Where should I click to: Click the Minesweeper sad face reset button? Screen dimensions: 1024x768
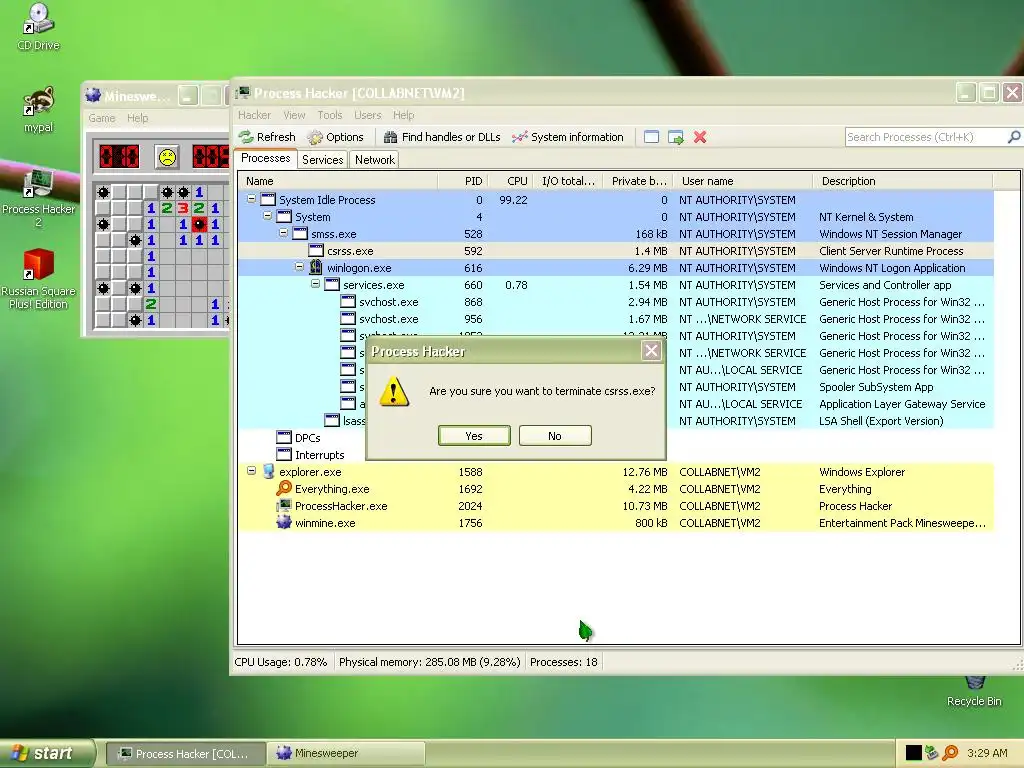pyautogui.click(x=167, y=157)
